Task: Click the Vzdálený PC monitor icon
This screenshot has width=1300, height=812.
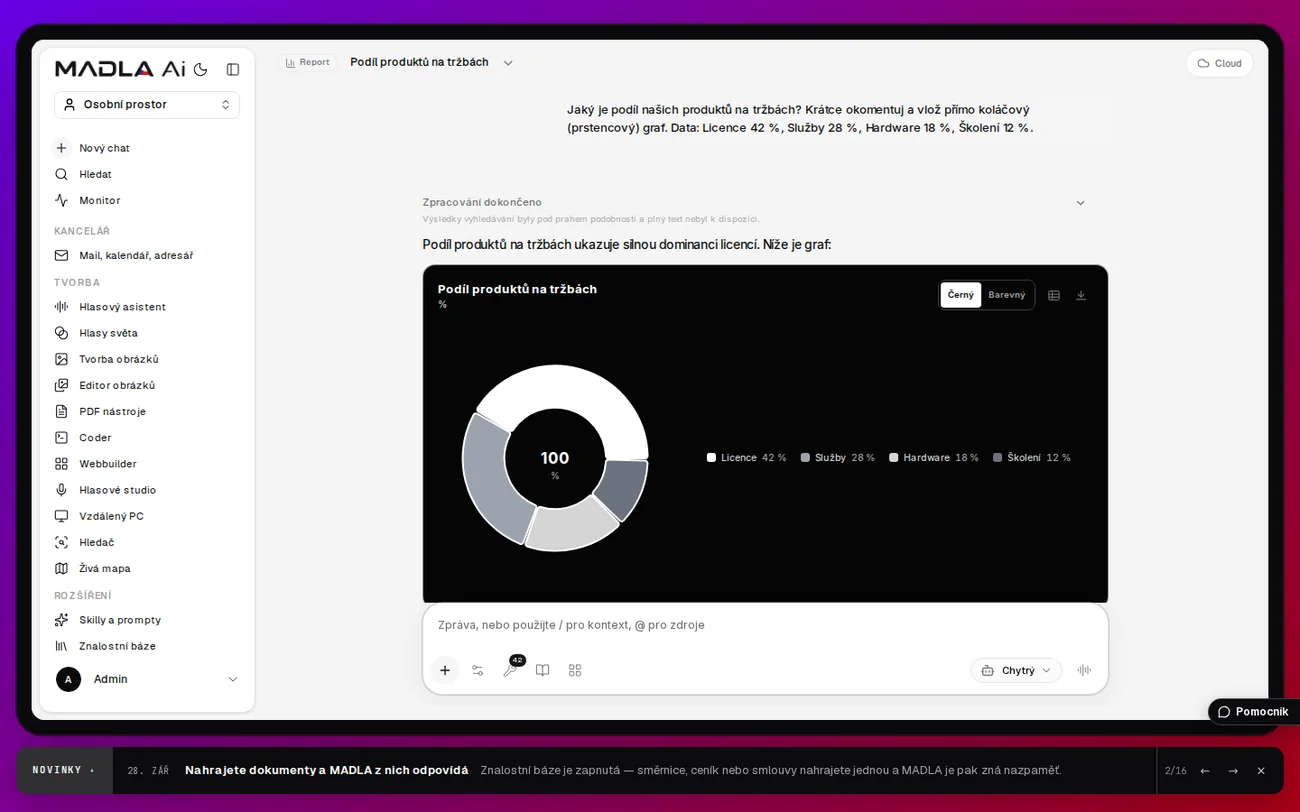Action: coord(62,516)
